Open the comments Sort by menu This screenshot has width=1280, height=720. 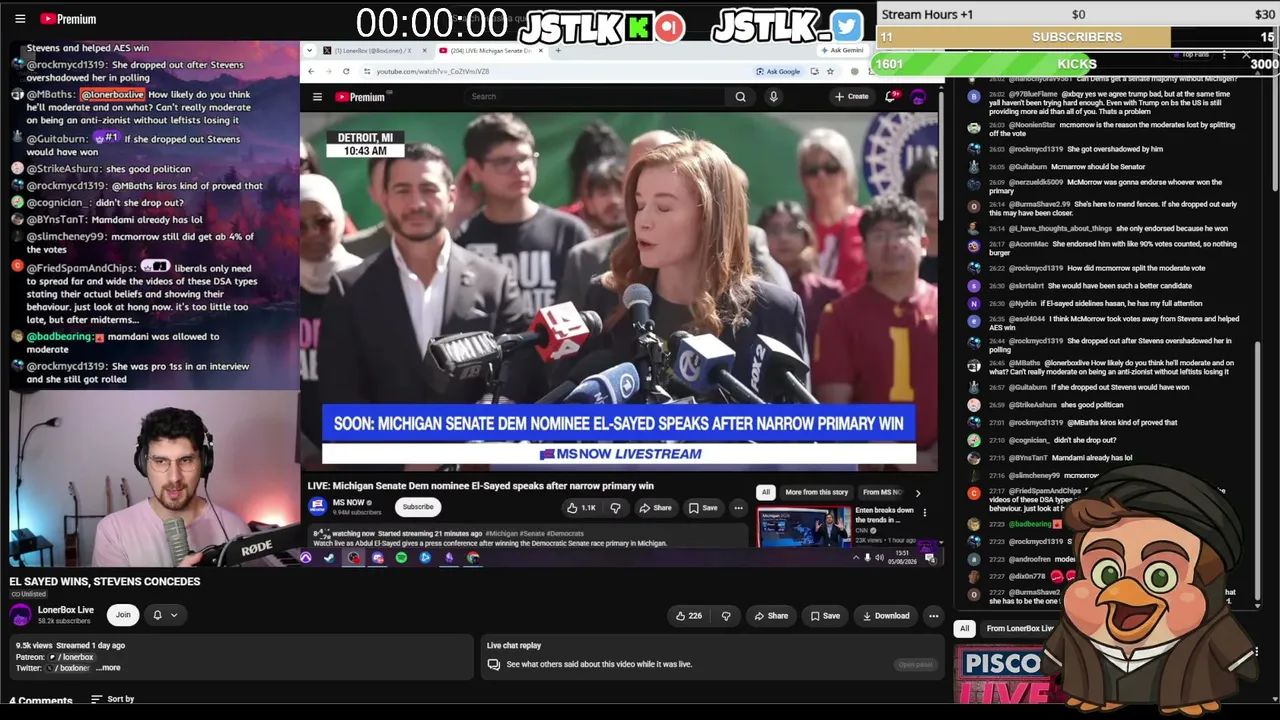tap(112, 699)
